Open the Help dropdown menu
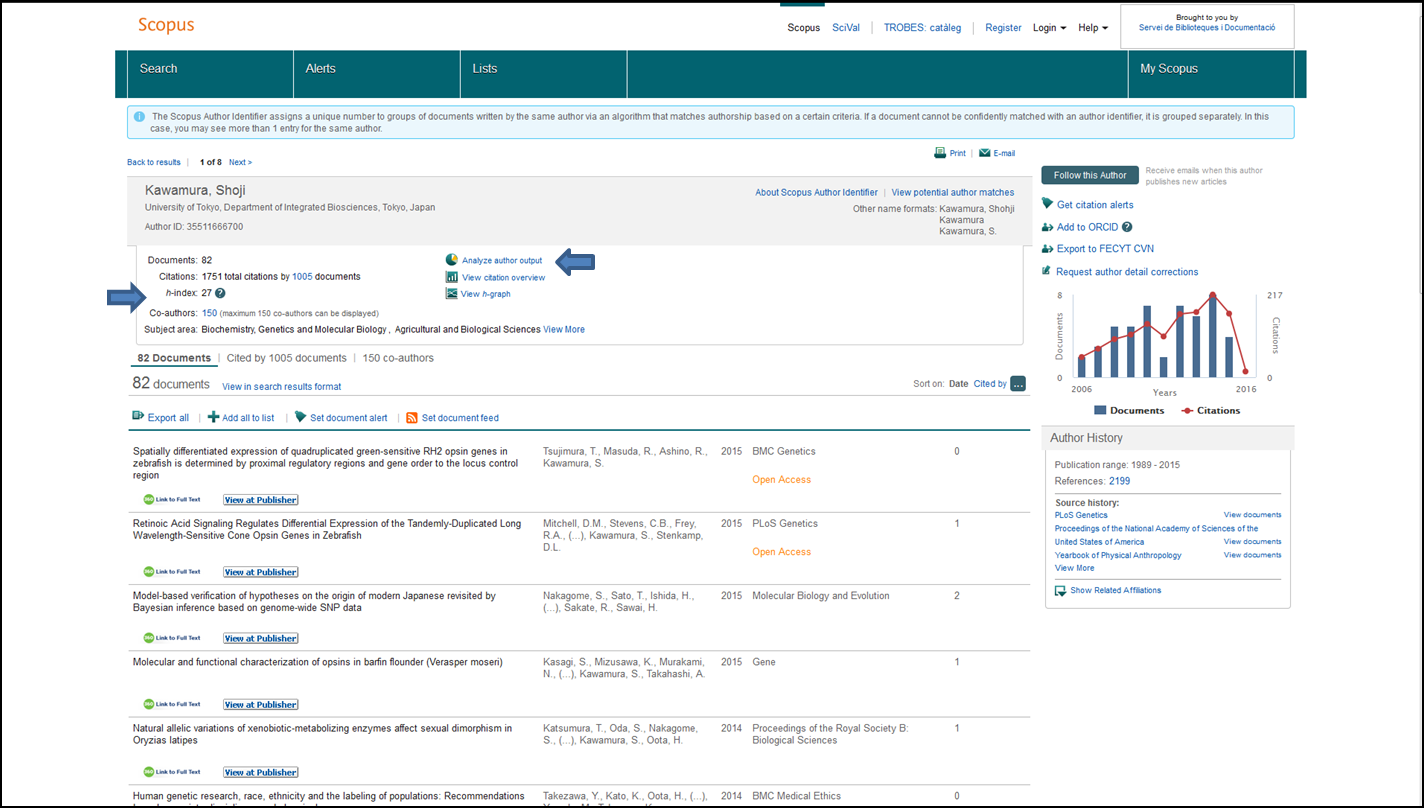This screenshot has height=808, width=1424. coord(1092,28)
